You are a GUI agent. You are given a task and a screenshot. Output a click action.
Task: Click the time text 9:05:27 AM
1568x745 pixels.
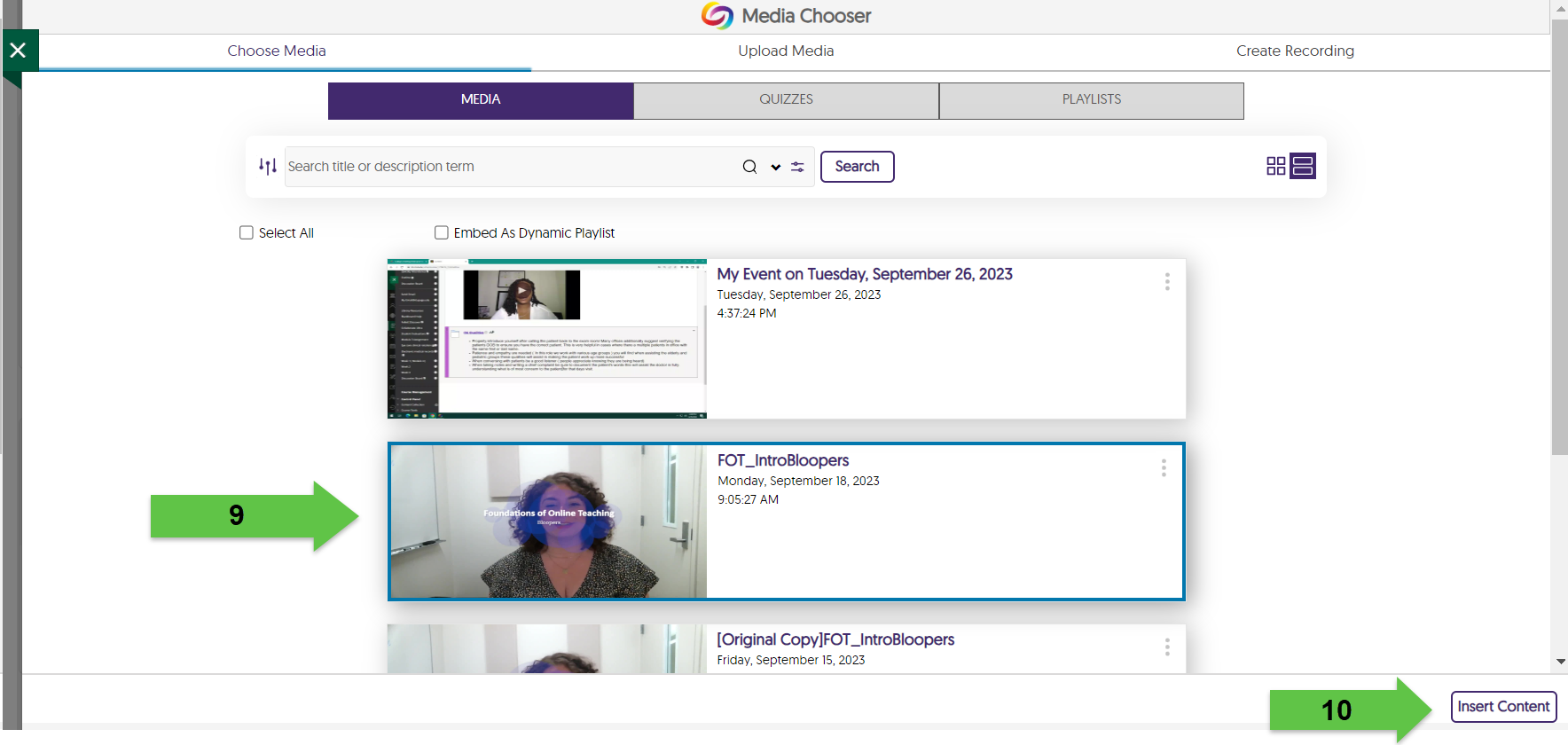pyautogui.click(x=748, y=499)
